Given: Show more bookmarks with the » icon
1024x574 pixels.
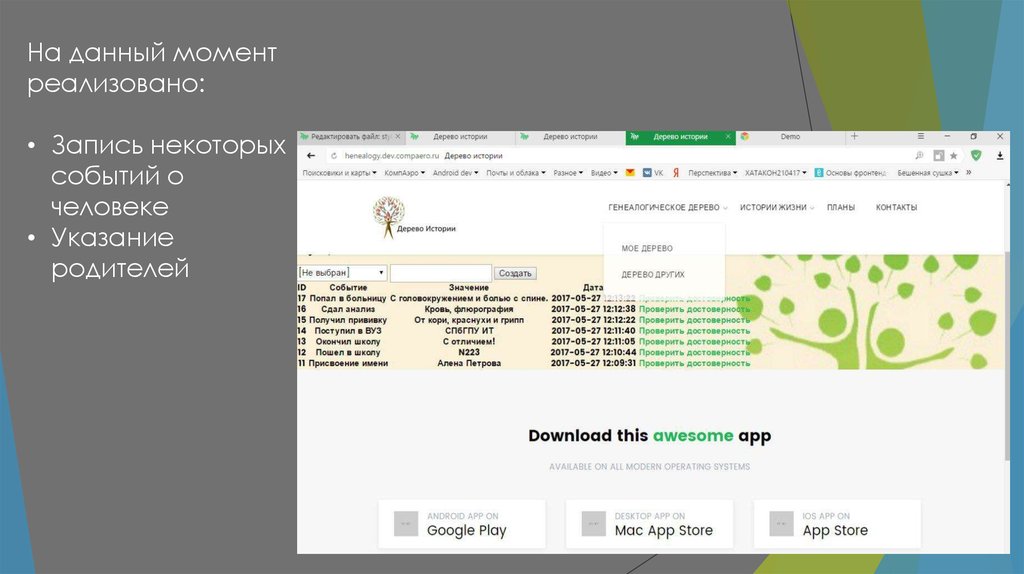Looking at the screenshot, I should [968, 173].
